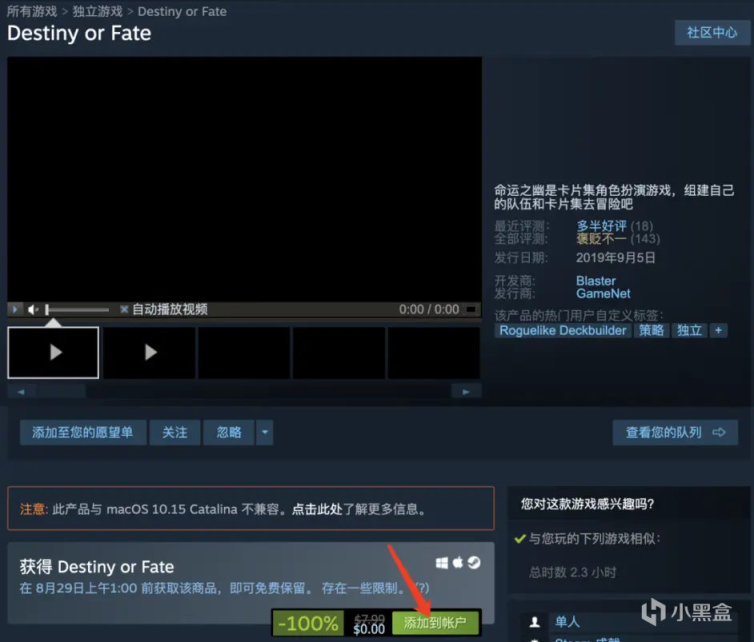Click the single-player person icon
Image resolution: width=754 pixels, height=642 pixels.
[534, 622]
